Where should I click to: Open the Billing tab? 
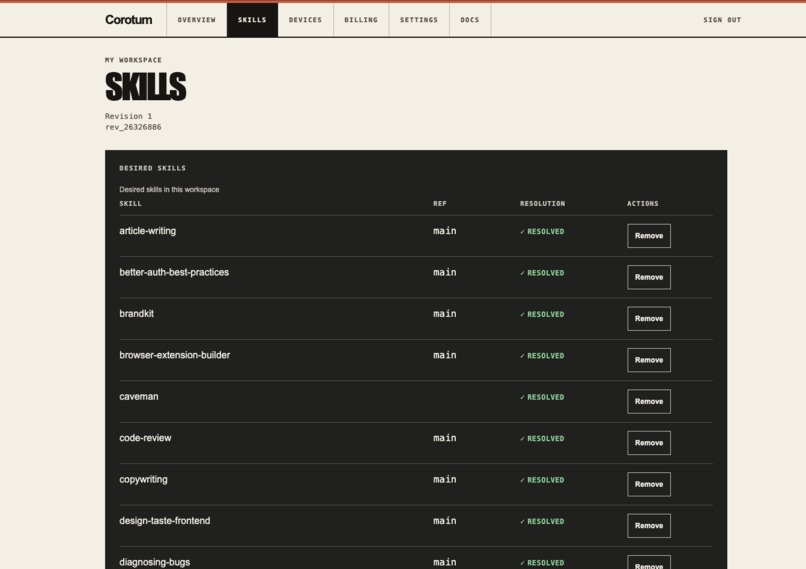361,20
